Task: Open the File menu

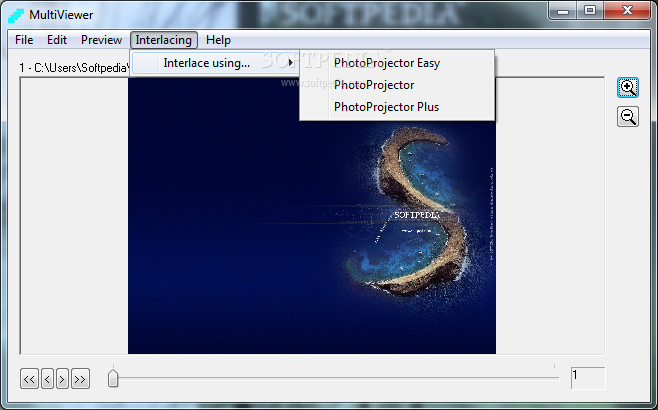Action: click(24, 40)
